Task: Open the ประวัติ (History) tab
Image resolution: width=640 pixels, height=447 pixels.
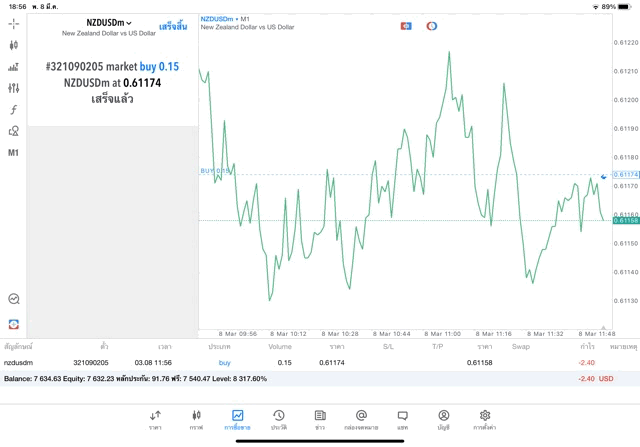Action: pos(278,420)
